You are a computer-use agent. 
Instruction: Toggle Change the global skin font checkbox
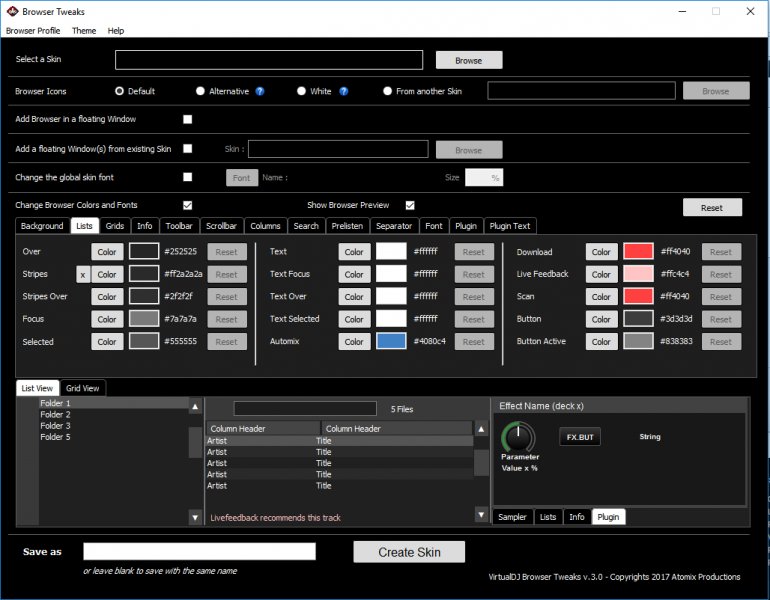click(188, 177)
